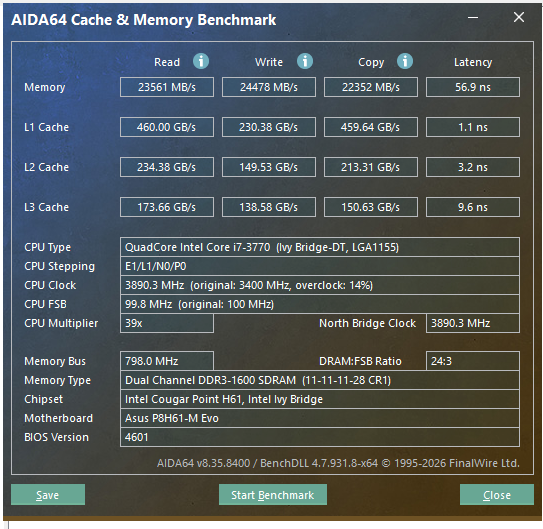Select the Memory Read 23561 MB/s field
The height and width of the screenshot is (529, 543).
coord(167,87)
